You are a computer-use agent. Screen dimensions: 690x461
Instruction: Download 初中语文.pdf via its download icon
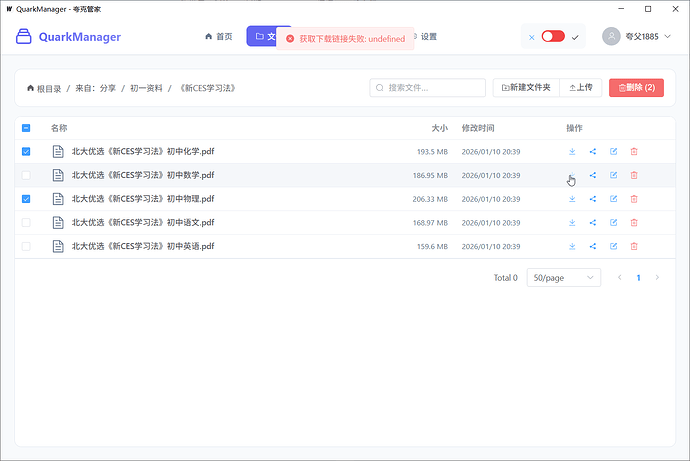[x=572, y=223]
